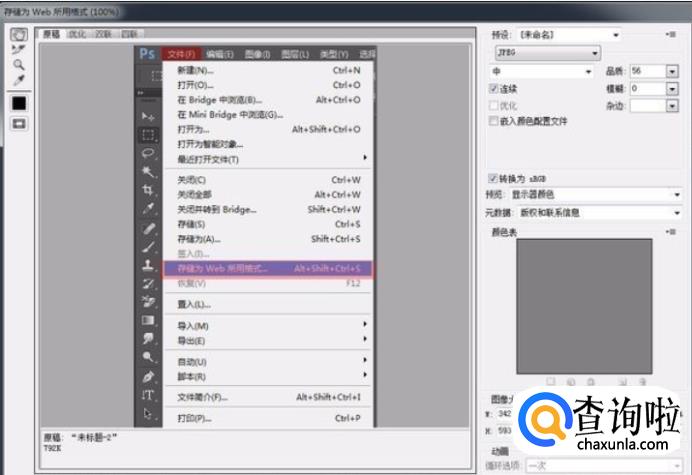Open the 杂边 matte color dropdown arrow

pos(672,106)
